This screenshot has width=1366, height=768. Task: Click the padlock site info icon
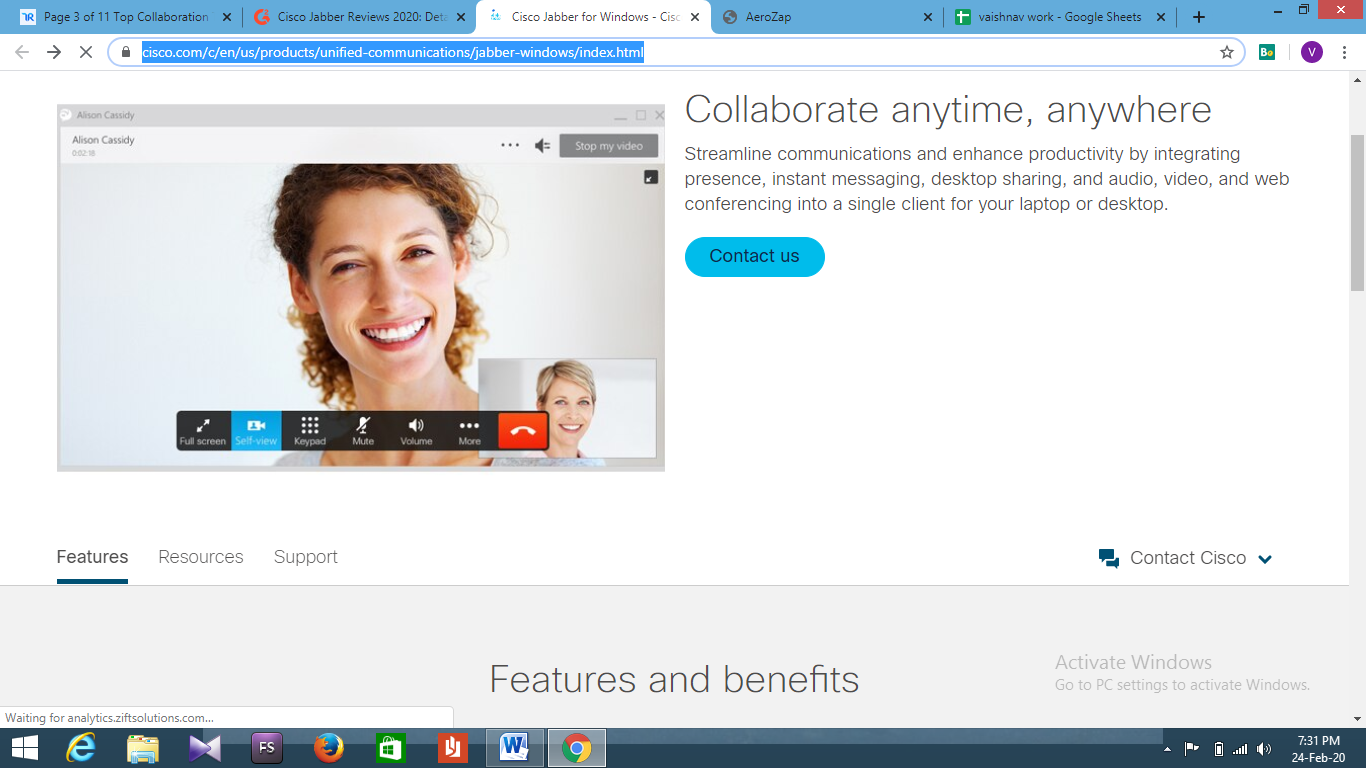click(126, 52)
